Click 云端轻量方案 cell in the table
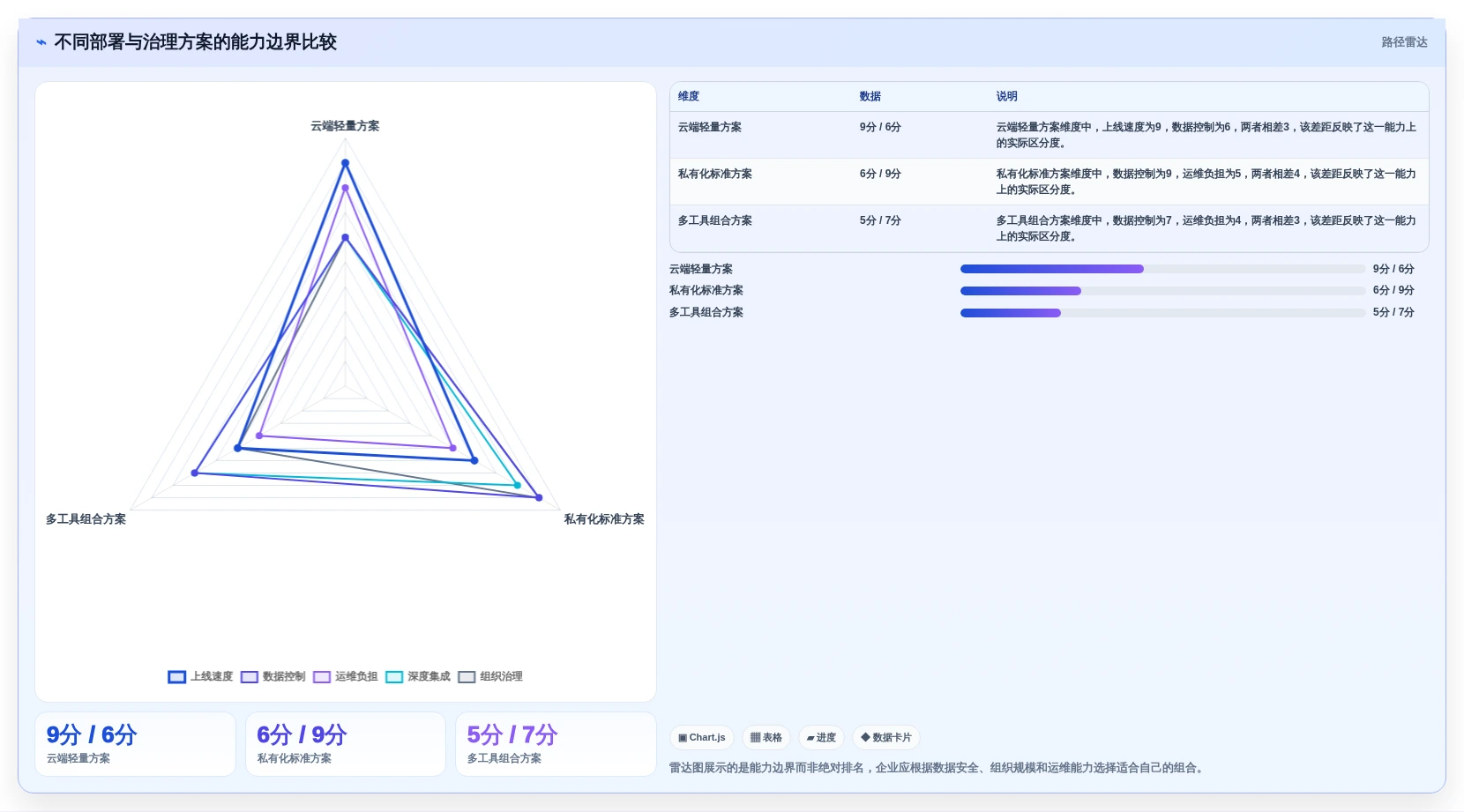Viewport: 1464px width, 812px height. [710, 127]
